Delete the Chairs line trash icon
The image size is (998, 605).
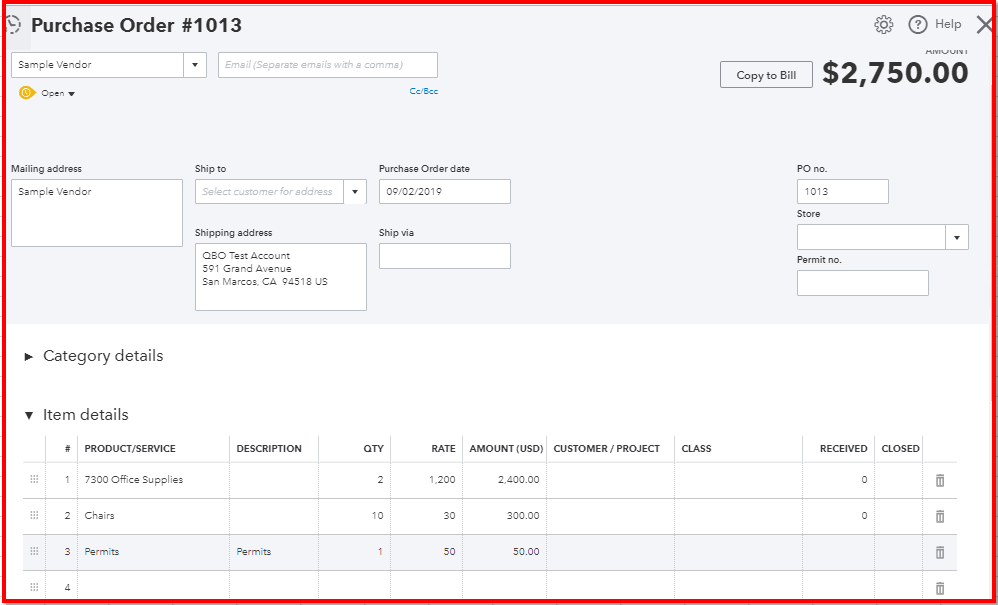940,516
